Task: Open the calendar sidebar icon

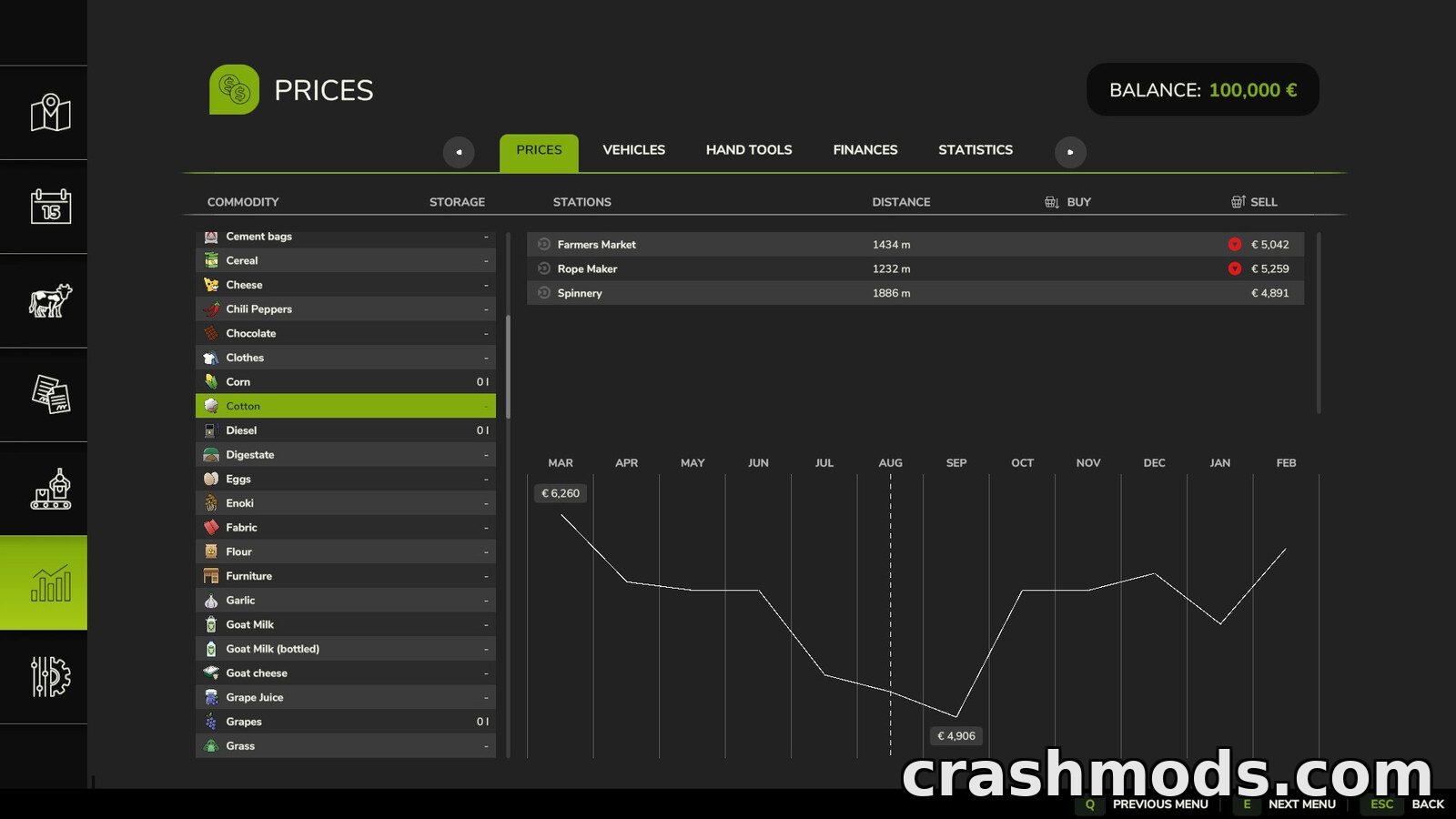Action: click(x=51, y=207)
